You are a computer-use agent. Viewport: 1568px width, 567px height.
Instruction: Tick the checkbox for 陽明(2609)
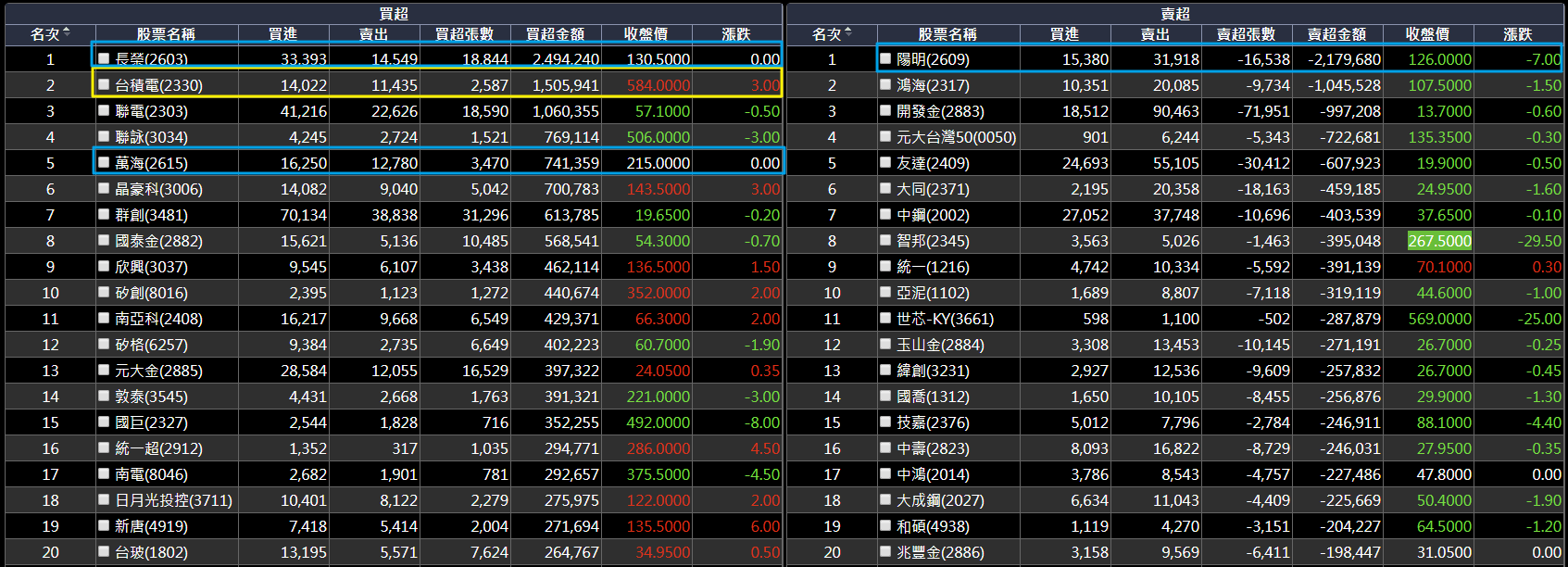pyautogui.click(x=886, y=58)
